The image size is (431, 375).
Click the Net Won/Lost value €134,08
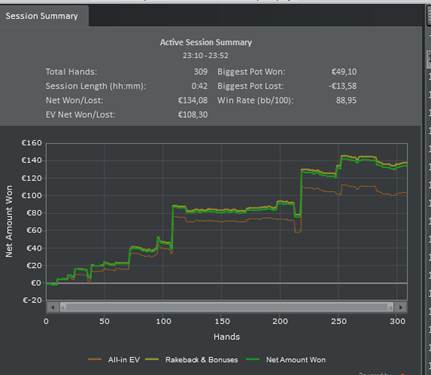point(193,100)
